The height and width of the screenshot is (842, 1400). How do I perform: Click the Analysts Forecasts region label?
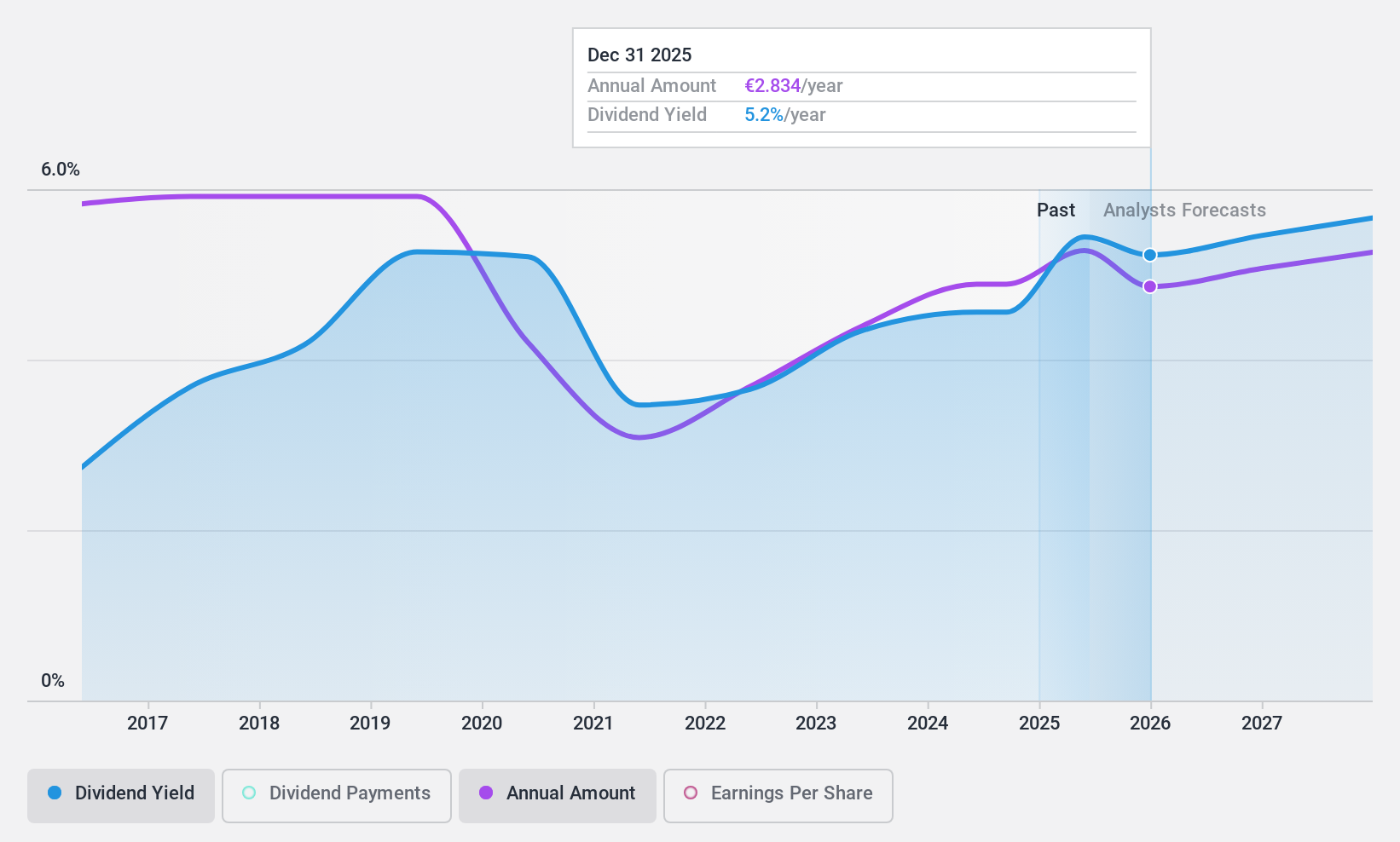pyautogui.click(x=1184, y=210)
